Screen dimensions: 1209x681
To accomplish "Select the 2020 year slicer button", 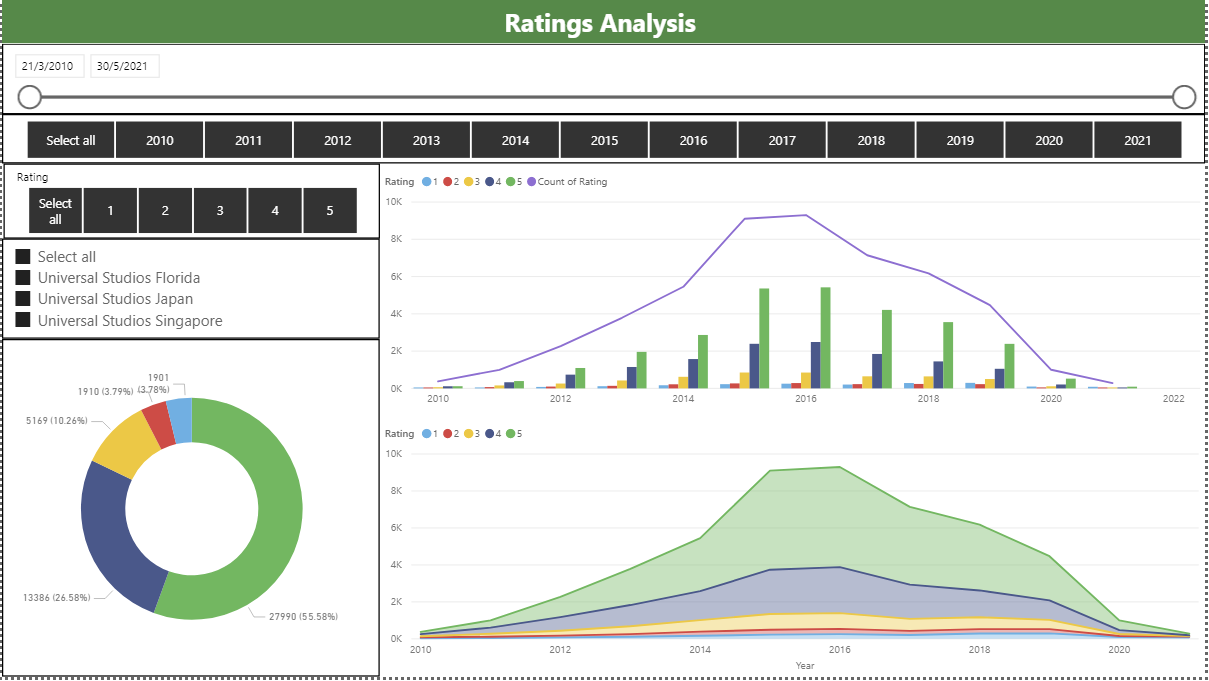I will (1048, 140).
